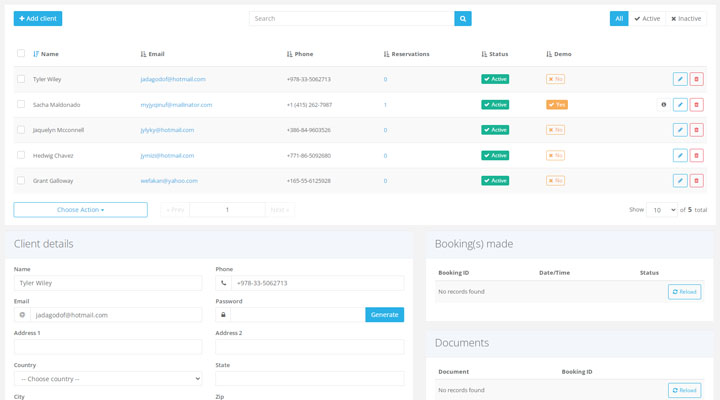The height and width of the screenshot is (400, 720).
Task: Click the Address 2 input field
Action: click(309, 347)
